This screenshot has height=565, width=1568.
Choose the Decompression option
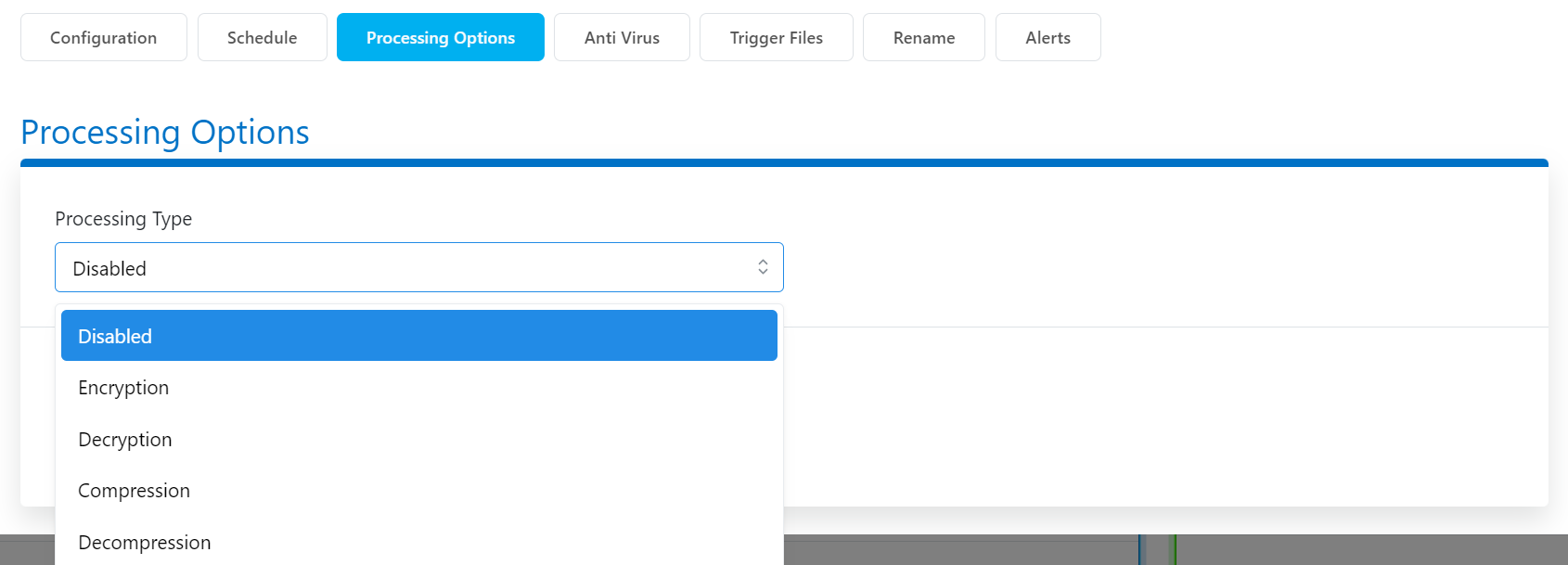(144, 543)
